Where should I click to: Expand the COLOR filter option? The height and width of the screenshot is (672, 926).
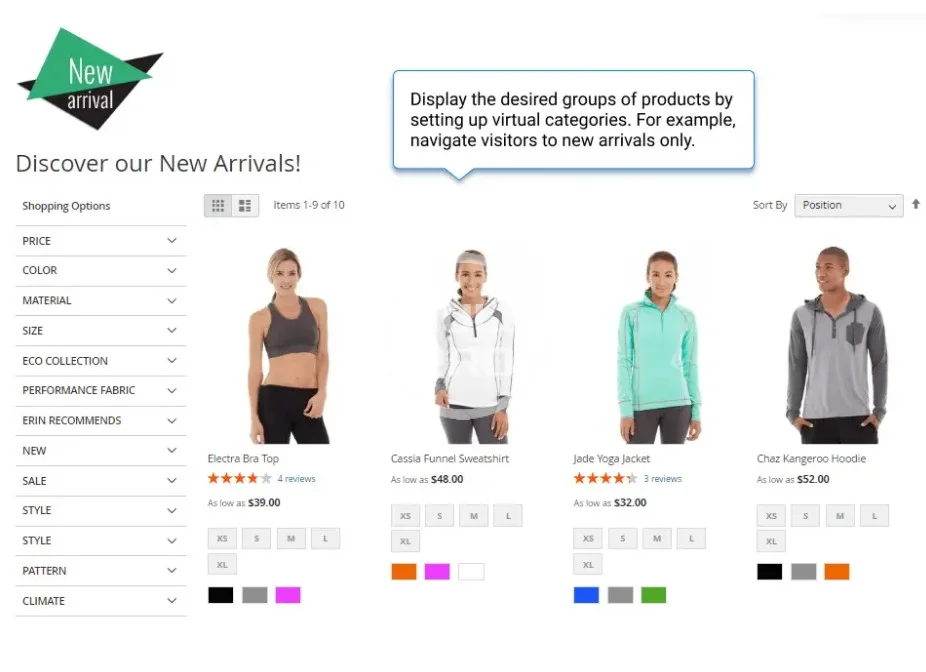(x=101, y=270)
